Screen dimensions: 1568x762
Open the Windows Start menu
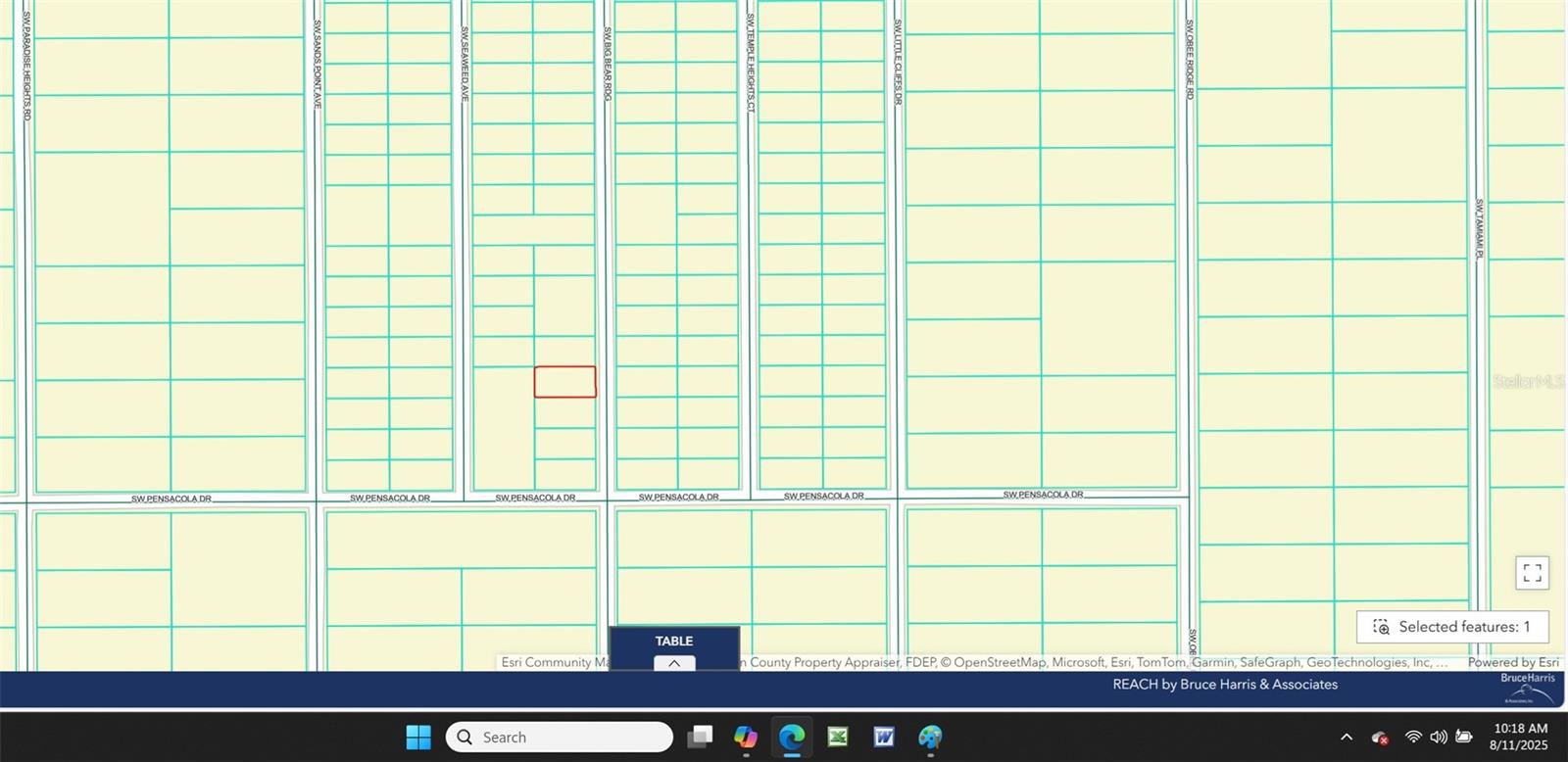pos(418,737)
